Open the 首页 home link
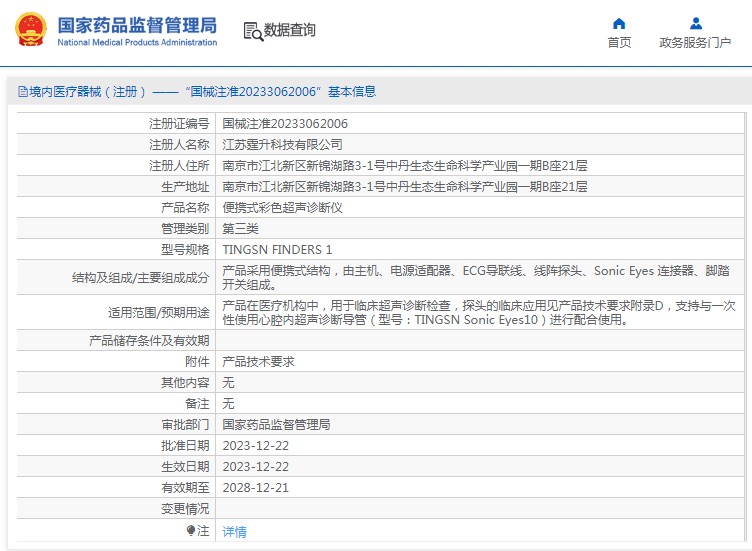752x551 pixels. [x=619, y=43]
